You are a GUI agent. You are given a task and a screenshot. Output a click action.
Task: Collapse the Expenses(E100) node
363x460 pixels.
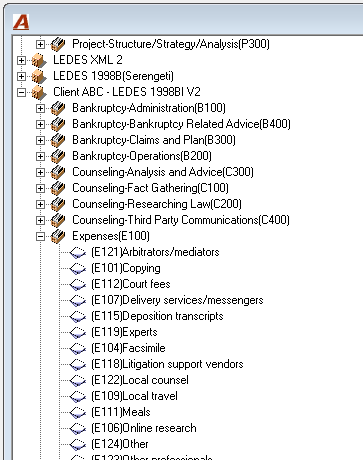tap(40, 236)
